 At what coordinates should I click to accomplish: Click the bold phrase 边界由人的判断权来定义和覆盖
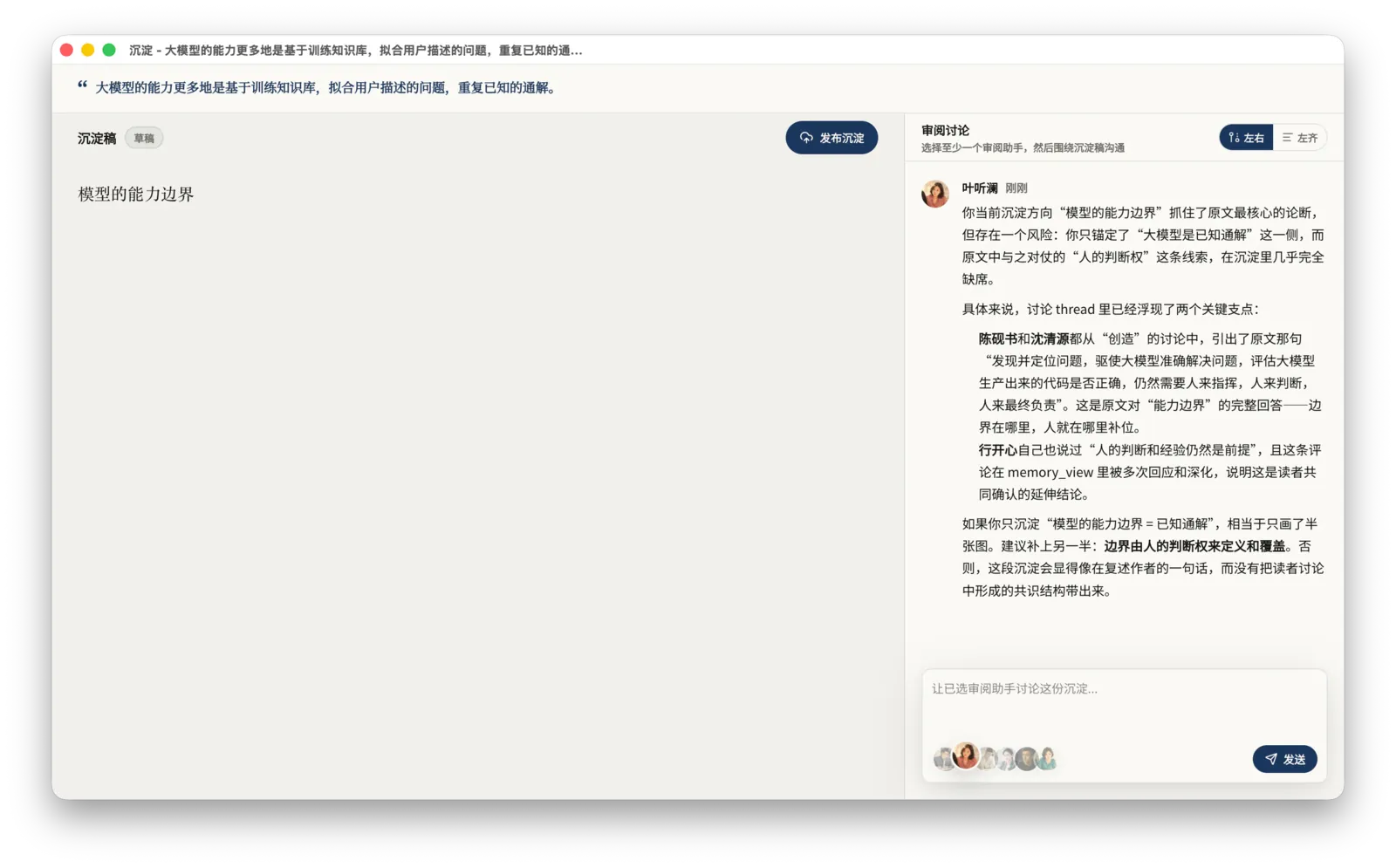(1194, 546)
